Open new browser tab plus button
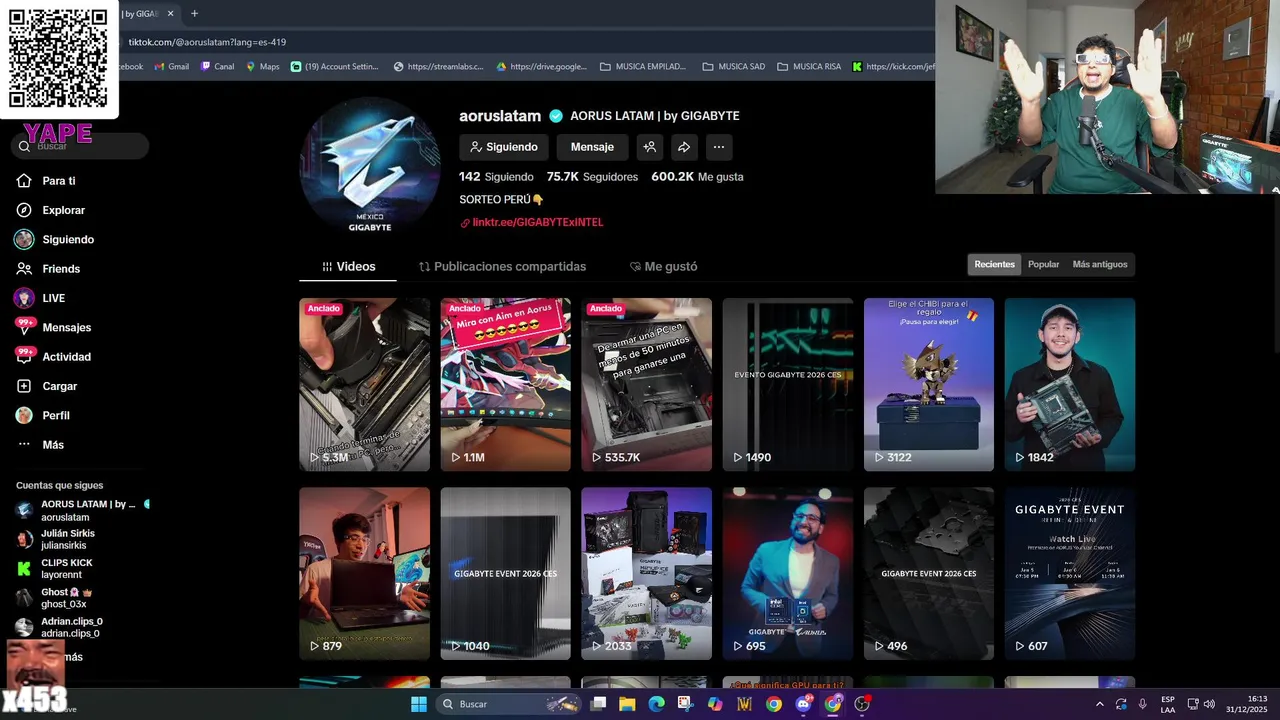This screenshot has width=1280, height=720. click(x=194, y=14)
